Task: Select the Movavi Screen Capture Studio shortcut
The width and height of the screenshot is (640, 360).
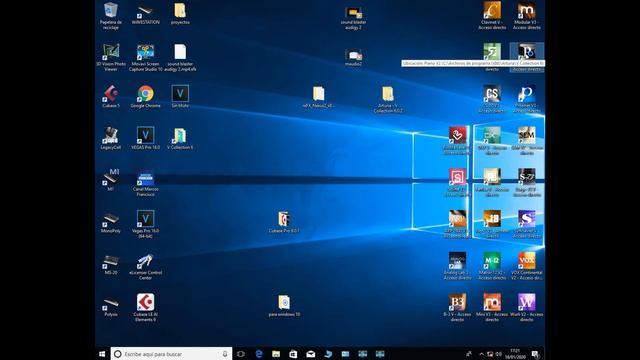Action: 145,58
